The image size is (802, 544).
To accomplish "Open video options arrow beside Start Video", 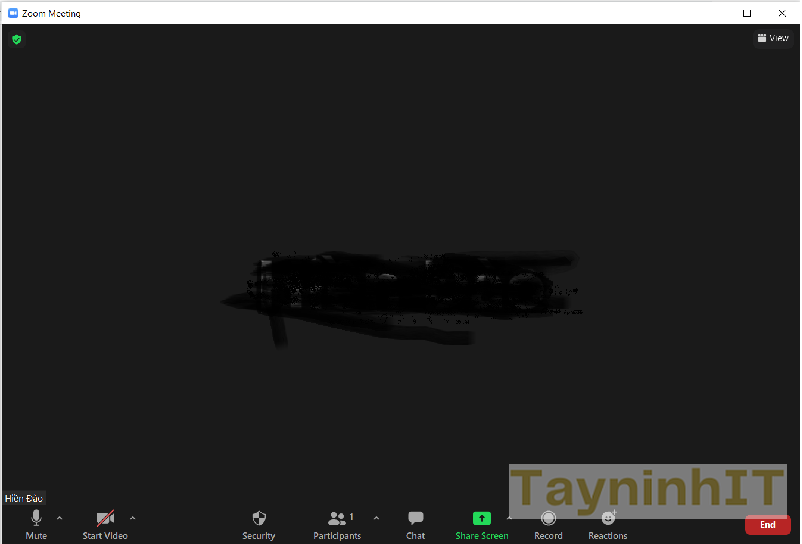I will click(x=133, y=518).
